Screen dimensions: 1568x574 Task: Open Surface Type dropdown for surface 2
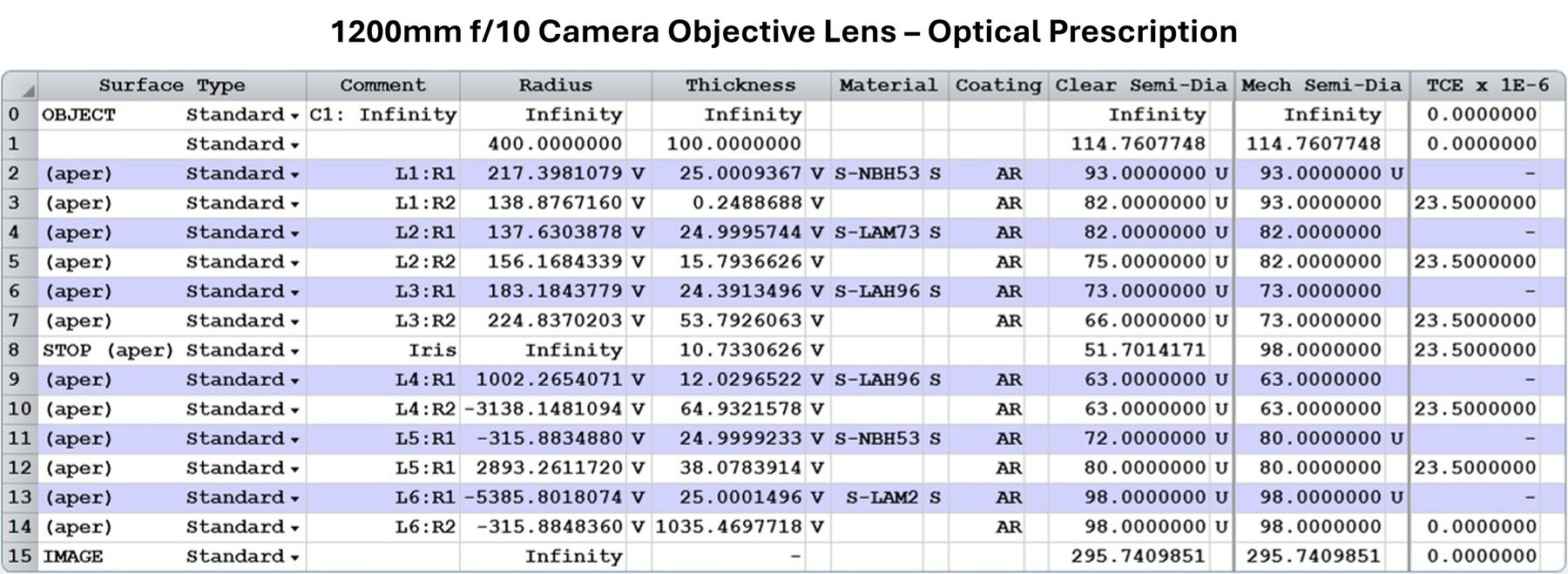coord(295,175)
